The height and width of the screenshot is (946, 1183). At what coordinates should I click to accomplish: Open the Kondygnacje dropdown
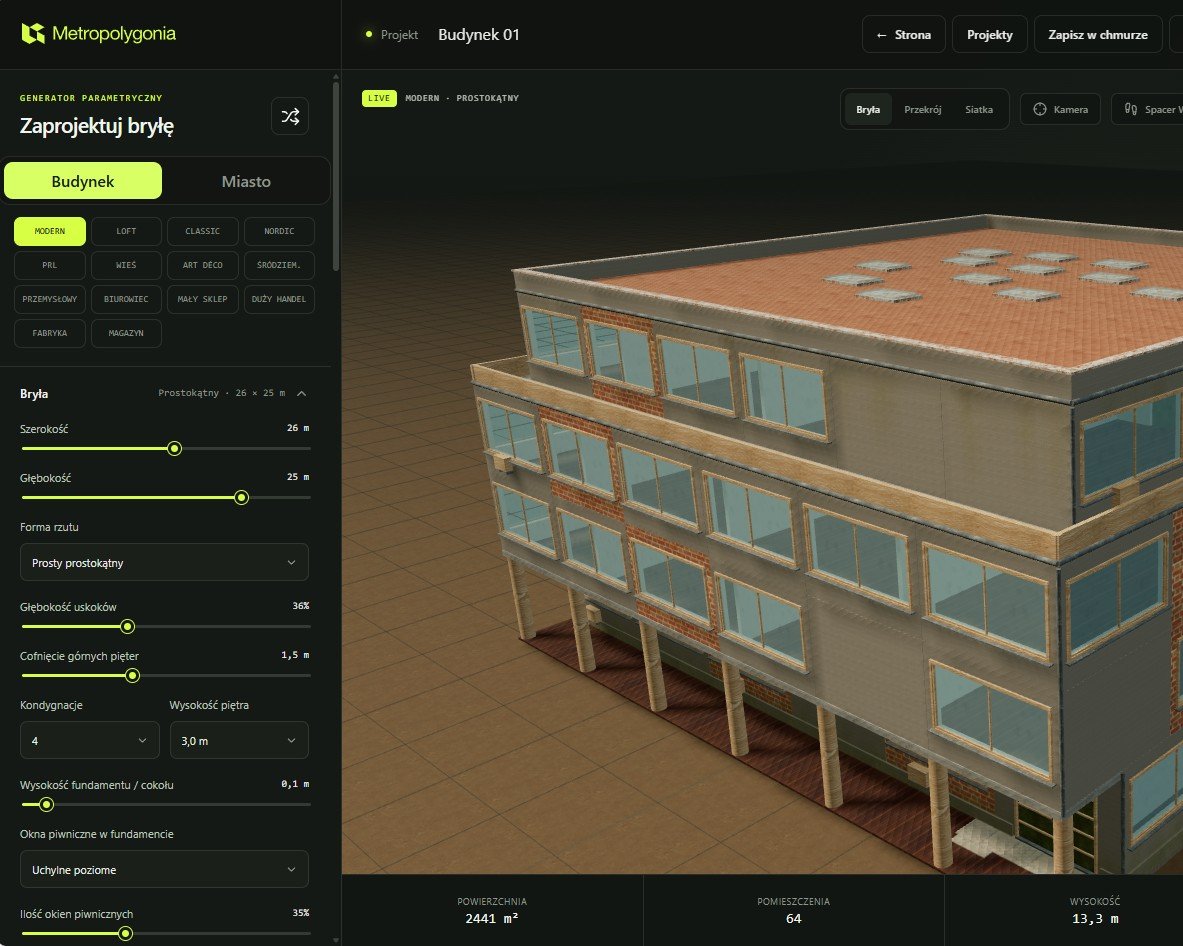coord(90,741)
